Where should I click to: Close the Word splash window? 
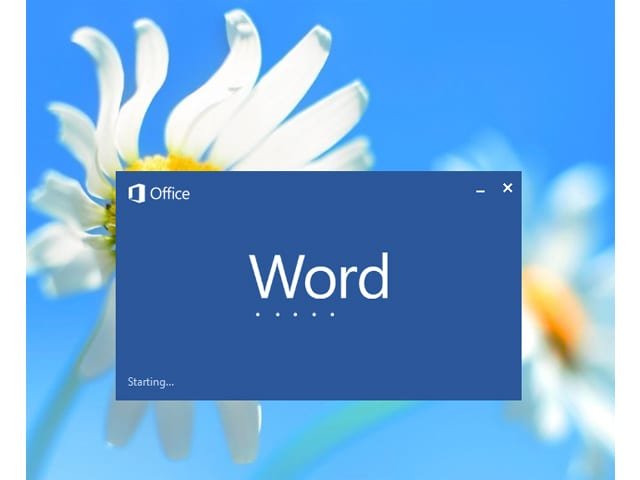pyautogui.click(x=507, y=188)
